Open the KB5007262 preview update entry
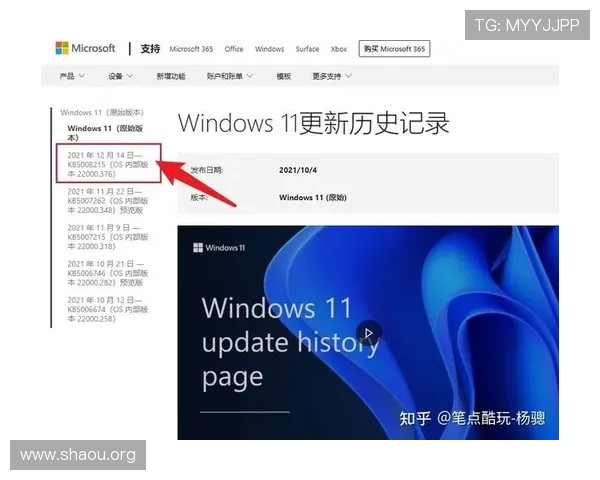This screenshot has height=480, width=600. point(108,201)
